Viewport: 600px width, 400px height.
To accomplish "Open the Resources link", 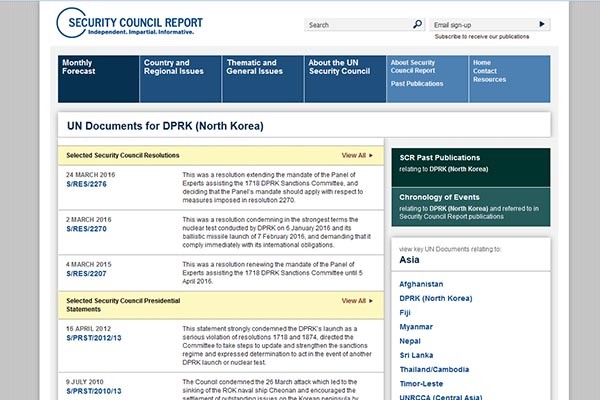I will (489, 80).
